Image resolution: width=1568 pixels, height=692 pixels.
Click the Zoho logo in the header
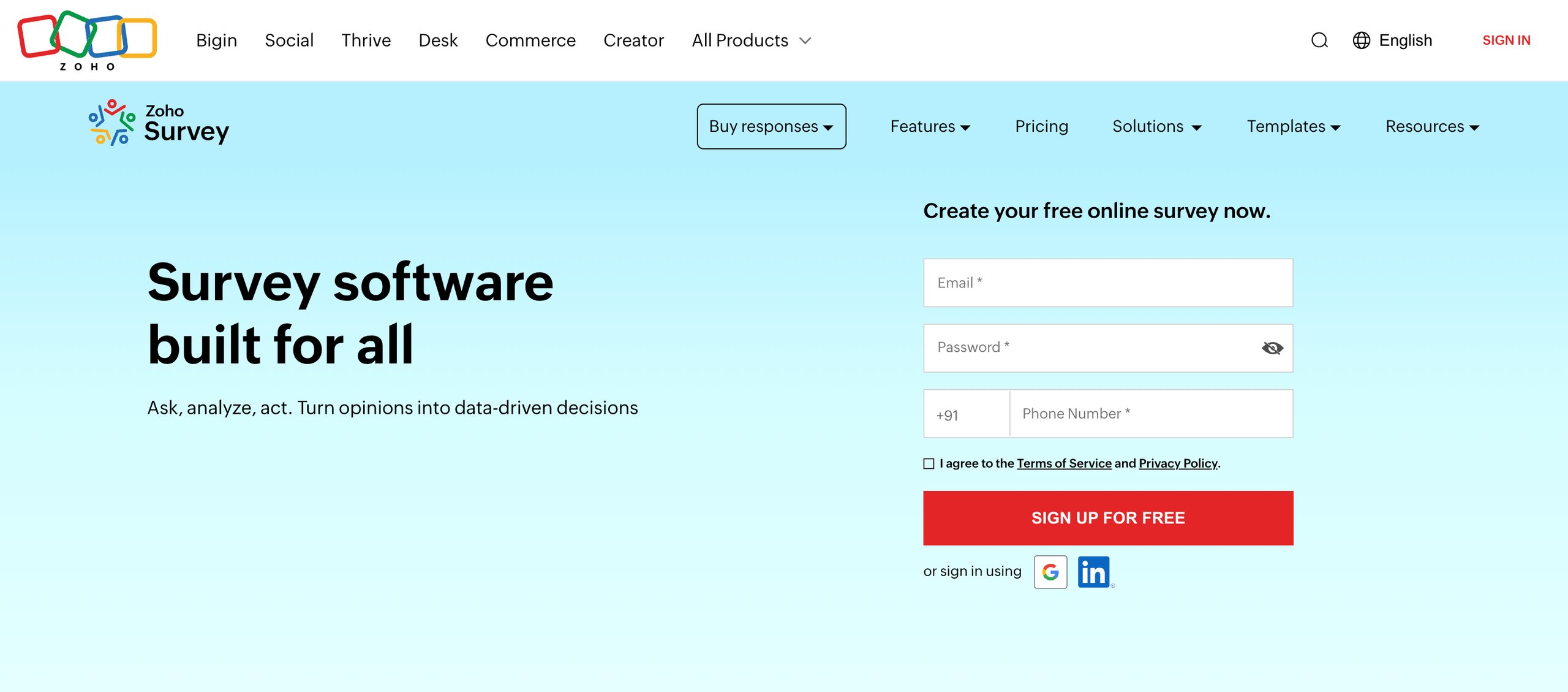pos(87,40)
